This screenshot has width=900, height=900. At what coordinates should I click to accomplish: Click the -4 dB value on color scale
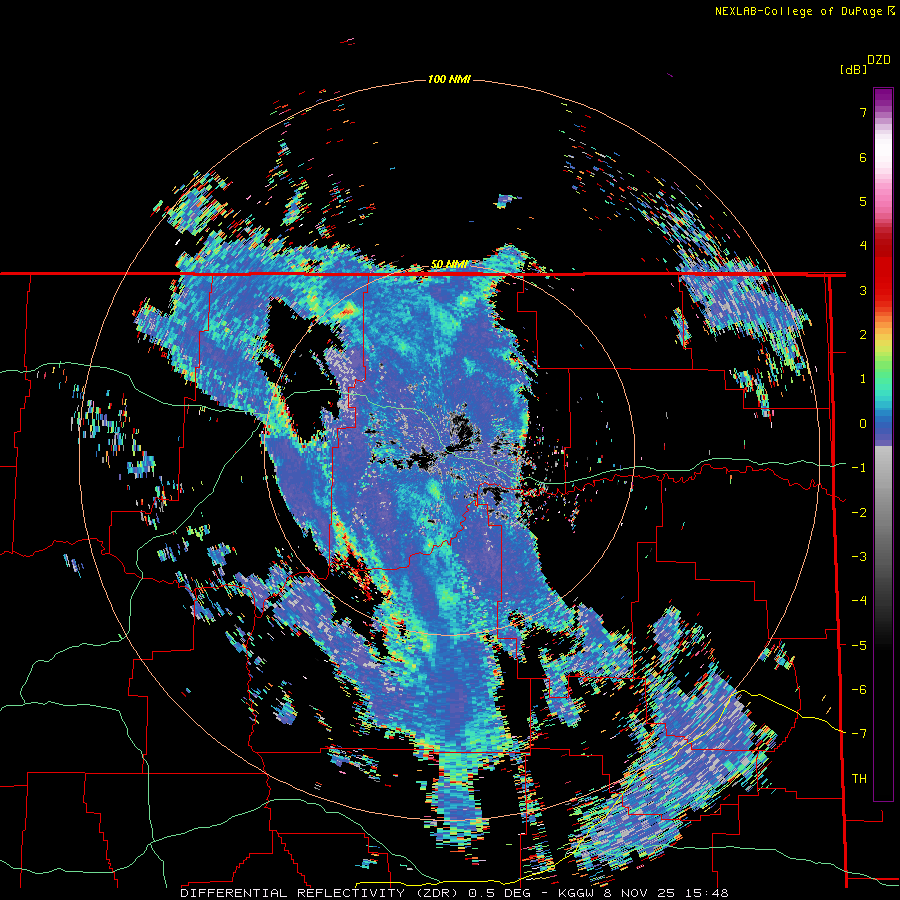(859, 601)
